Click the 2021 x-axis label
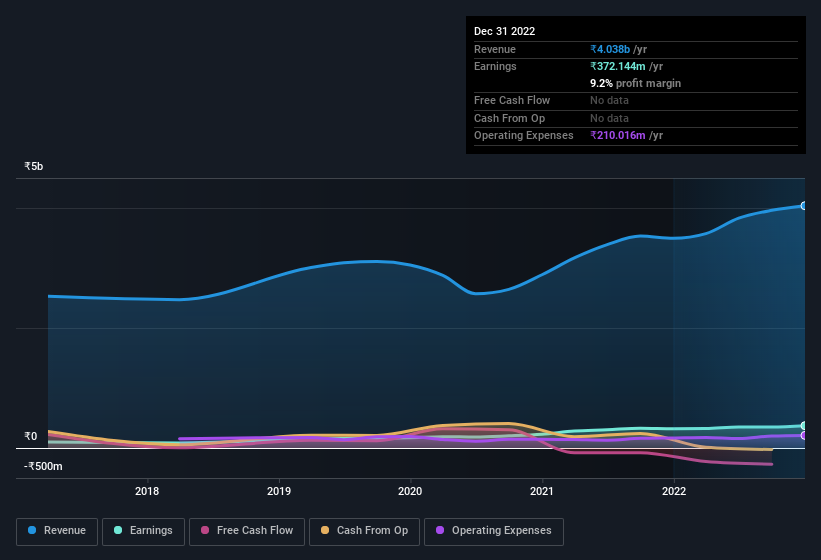Screen dimensions: 821x560 pos(541,491)
